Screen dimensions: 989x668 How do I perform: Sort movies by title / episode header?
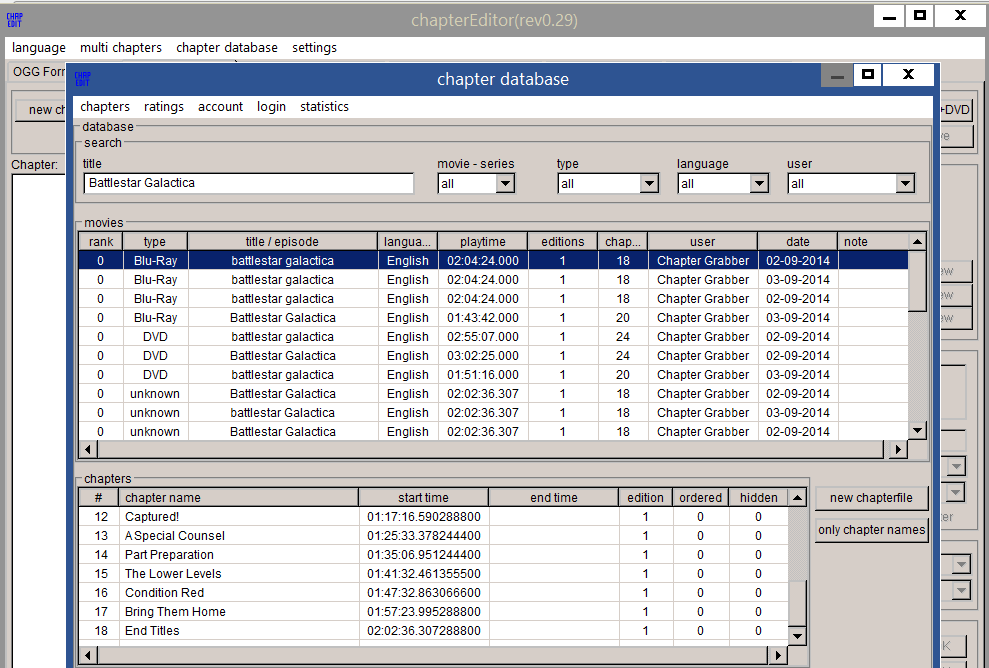[283, 242]
